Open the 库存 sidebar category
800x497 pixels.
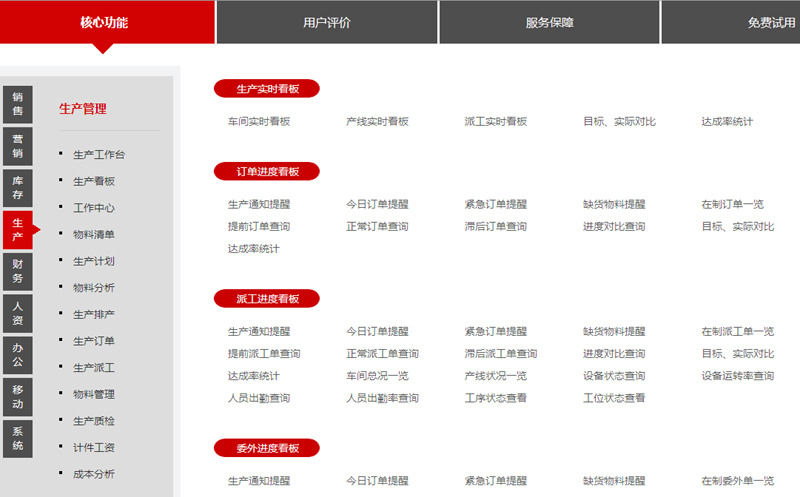[18, 187]
